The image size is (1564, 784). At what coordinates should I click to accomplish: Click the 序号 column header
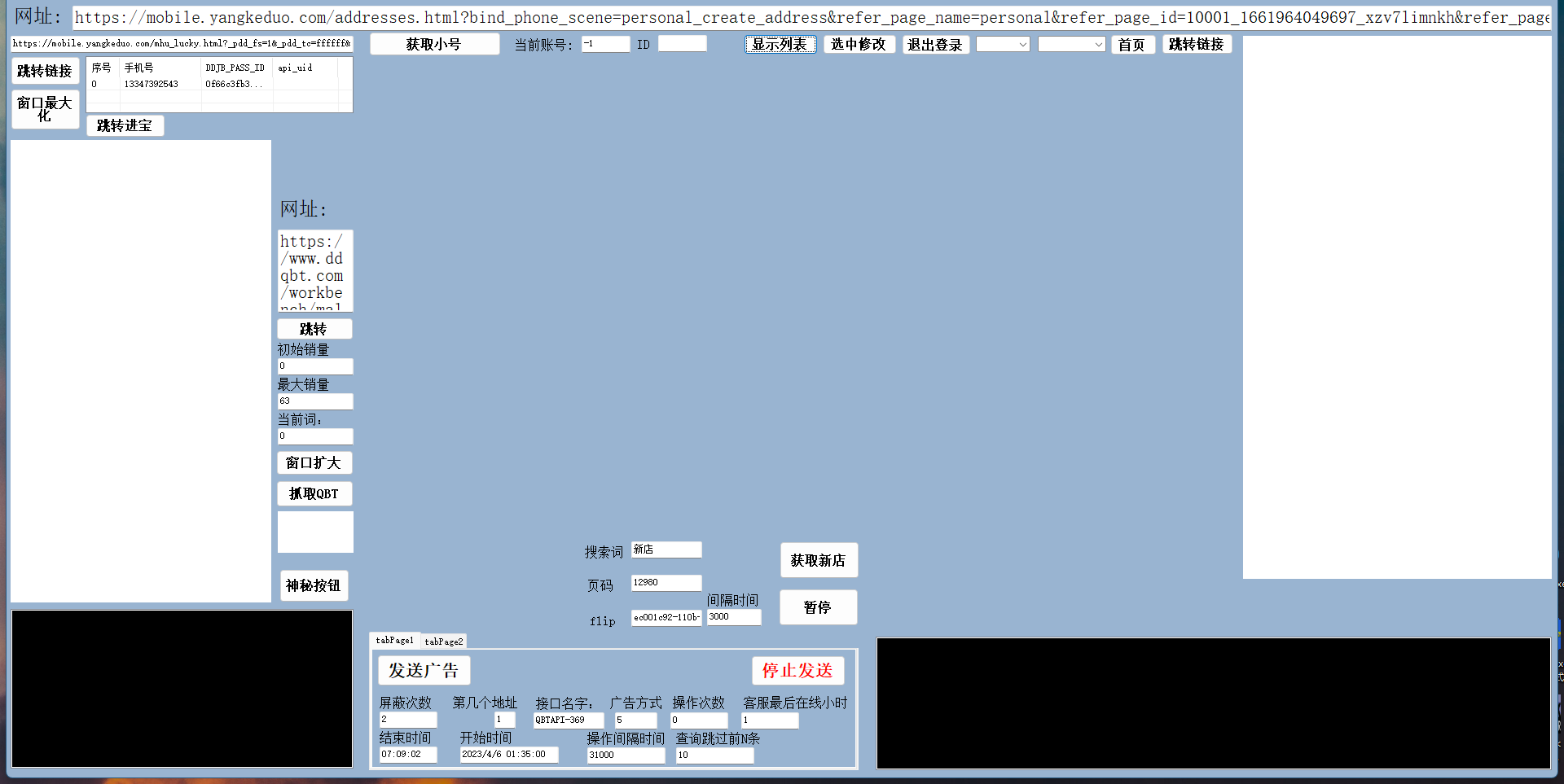[103, 68]
